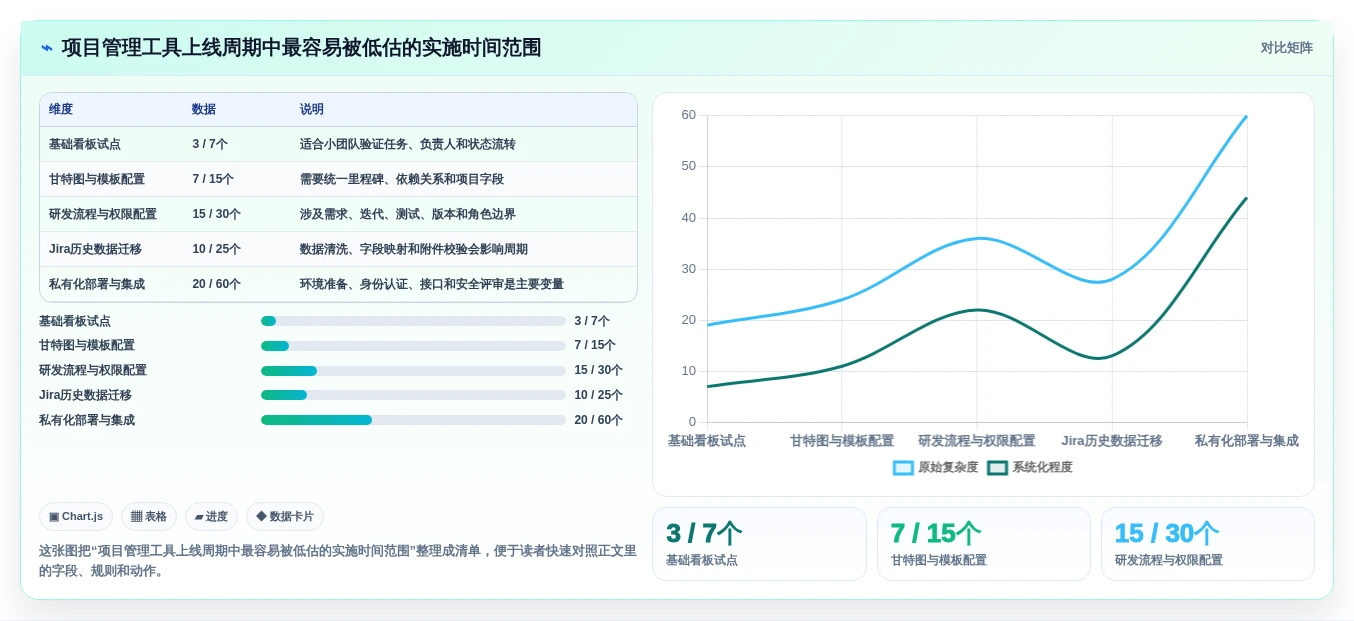Click the 数据 column header
Screen dimensions: 1354x621
(x=204, y=109)
